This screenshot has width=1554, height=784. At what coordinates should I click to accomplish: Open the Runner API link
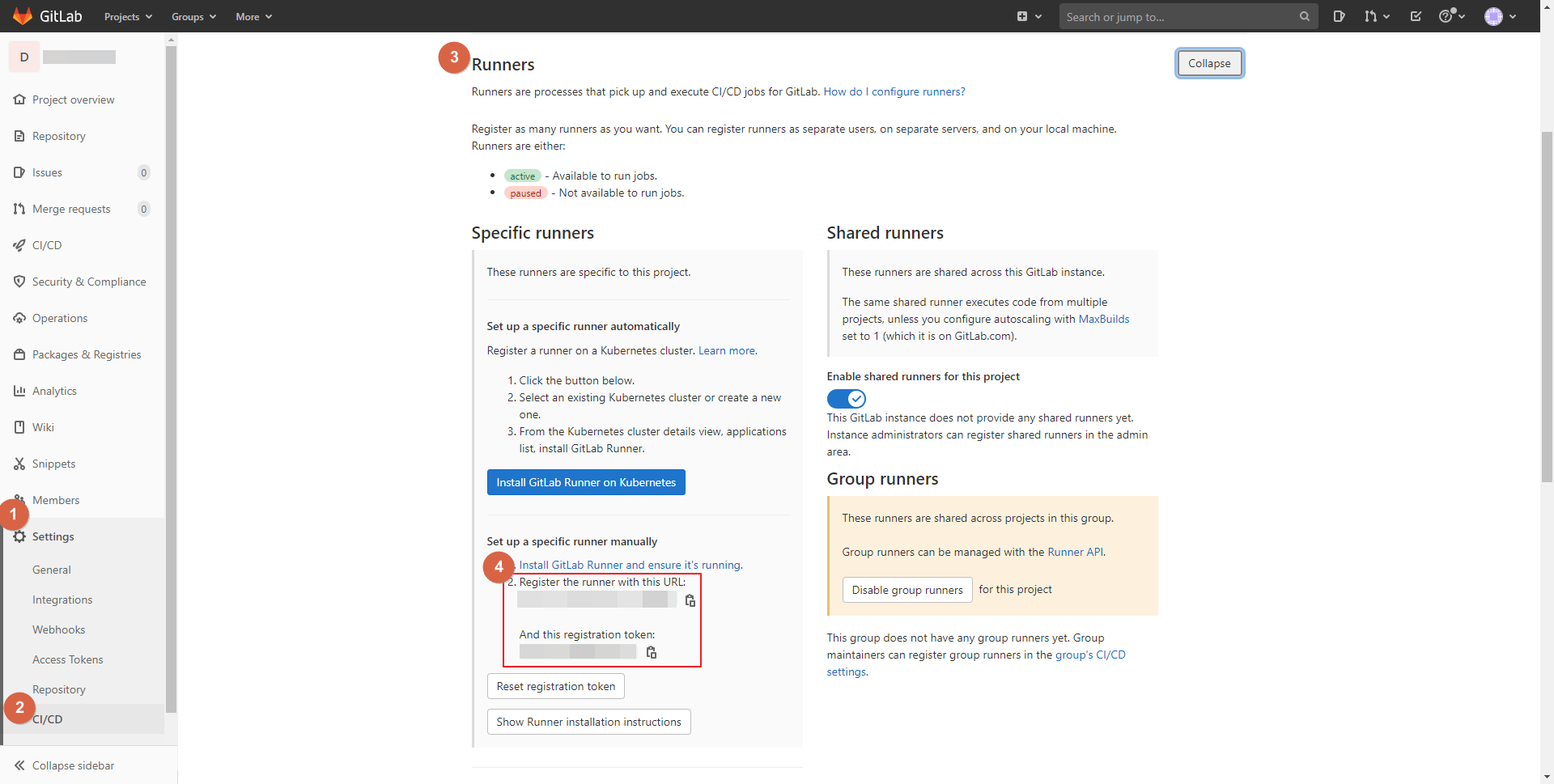click(1075, 552)
